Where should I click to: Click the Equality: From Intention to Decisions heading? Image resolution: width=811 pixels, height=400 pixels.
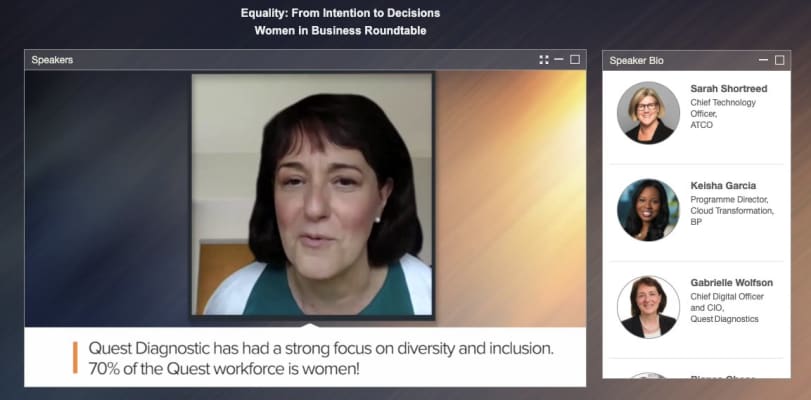(x=340, y=13)
